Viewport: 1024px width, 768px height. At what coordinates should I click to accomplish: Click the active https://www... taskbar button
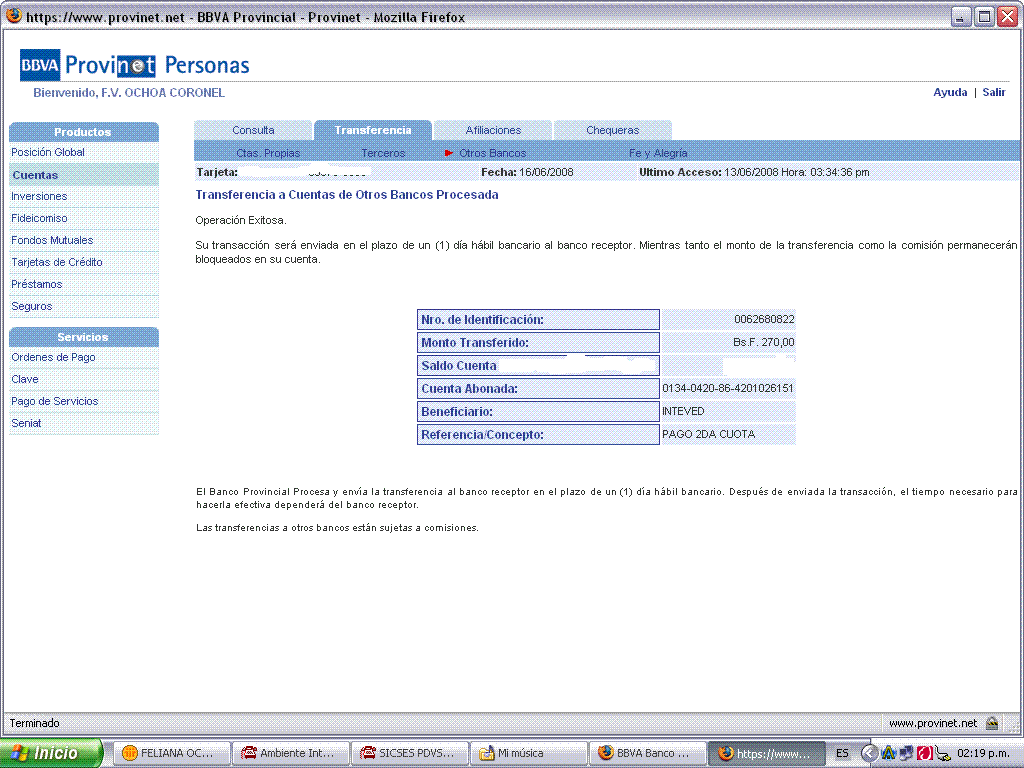point(767,753)
